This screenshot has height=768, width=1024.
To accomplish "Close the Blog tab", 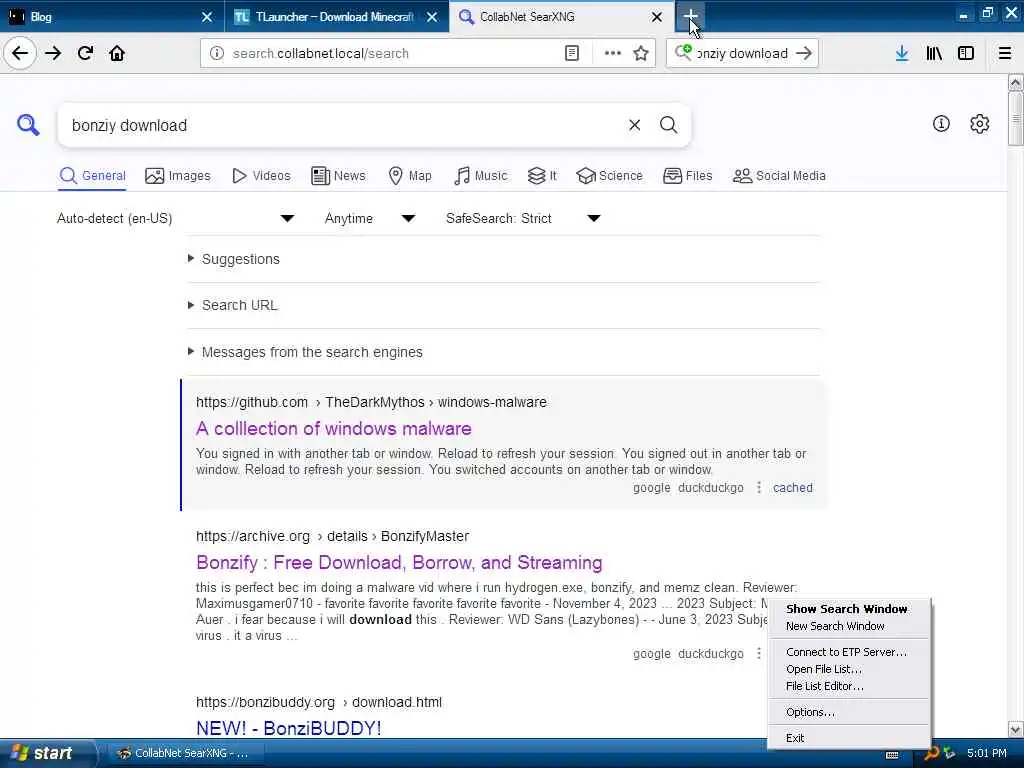I will (x=207, y=17).
